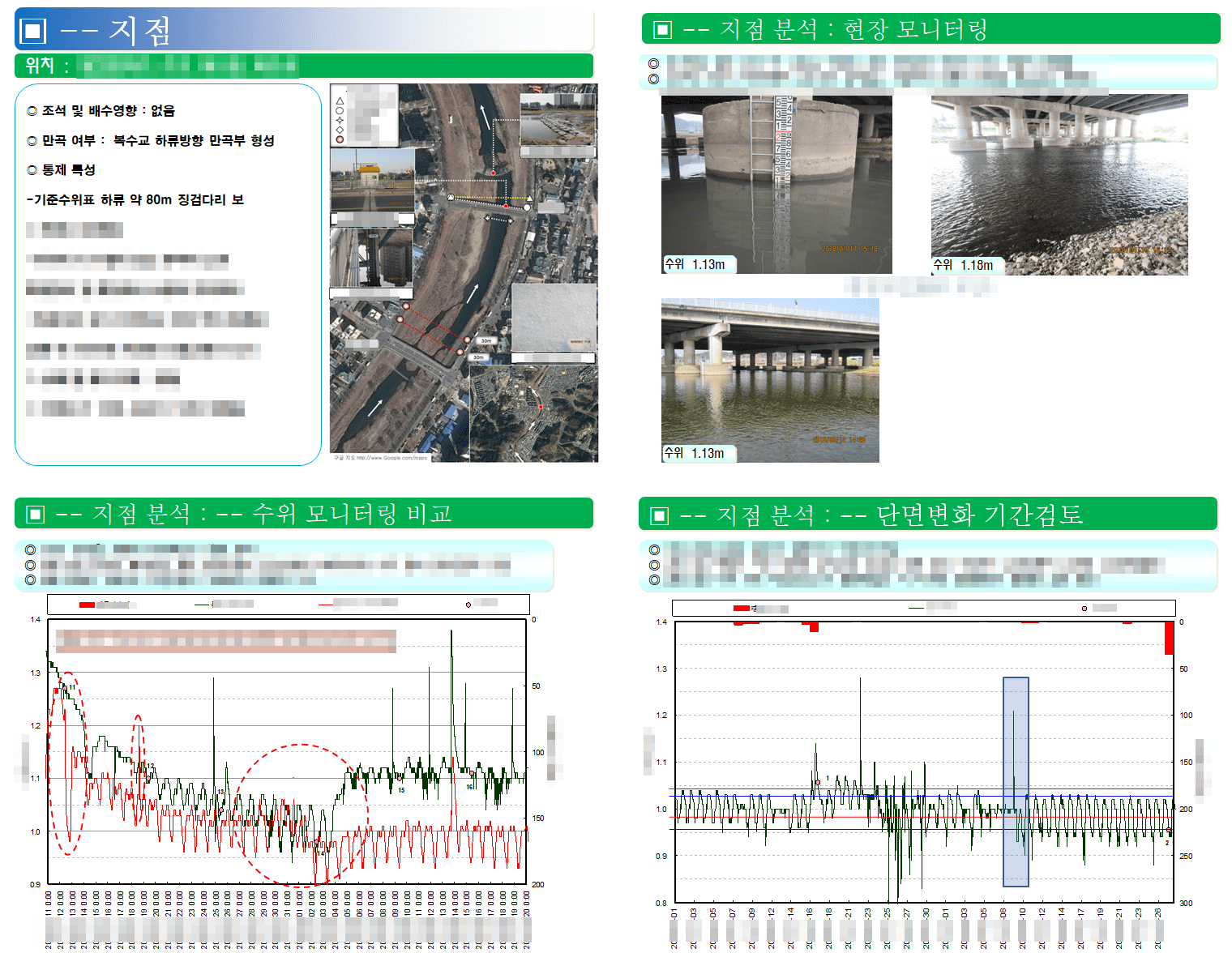This screenshot has width=1232, height=953.
Task: Click the white circle marker beside the bridge
Action: (527, 208)
